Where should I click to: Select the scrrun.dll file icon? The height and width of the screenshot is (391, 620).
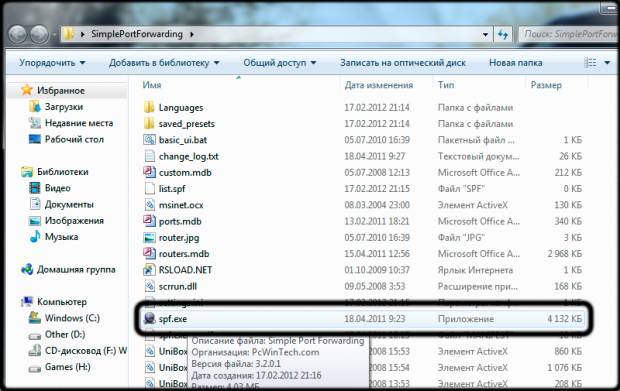click(x=149, y=286)
